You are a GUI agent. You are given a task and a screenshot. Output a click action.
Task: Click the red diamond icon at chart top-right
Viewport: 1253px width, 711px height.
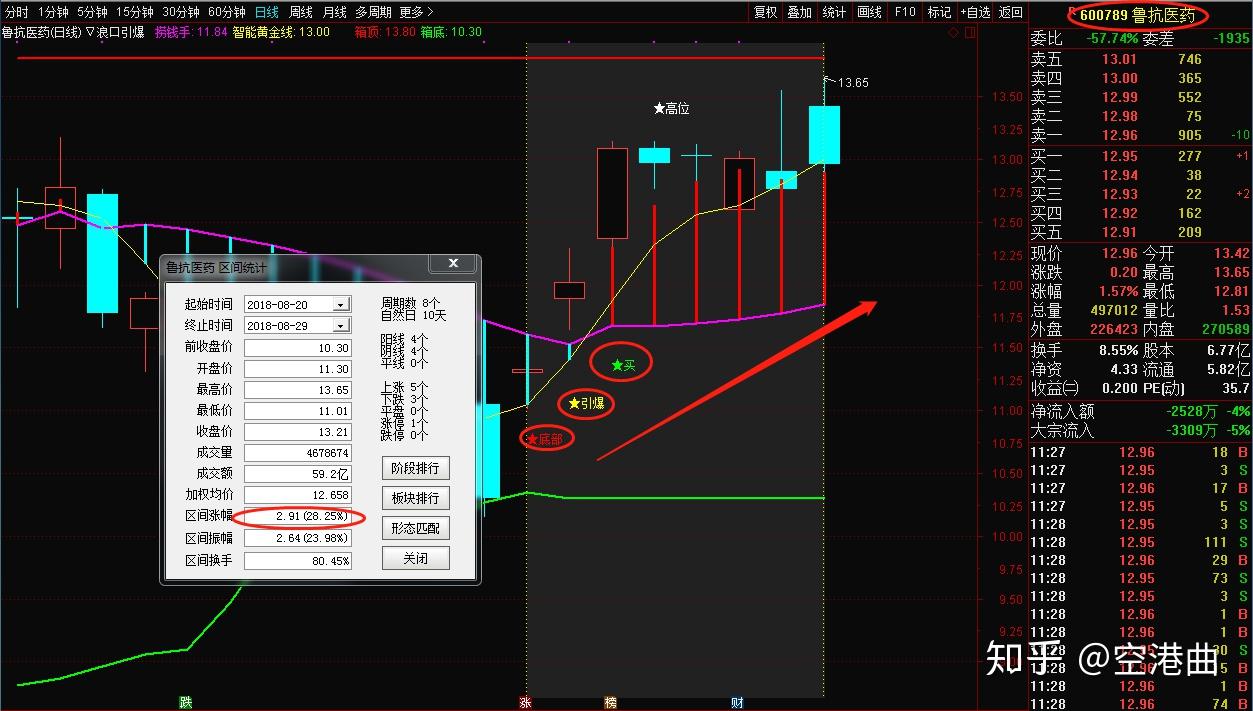pos(954,32)
